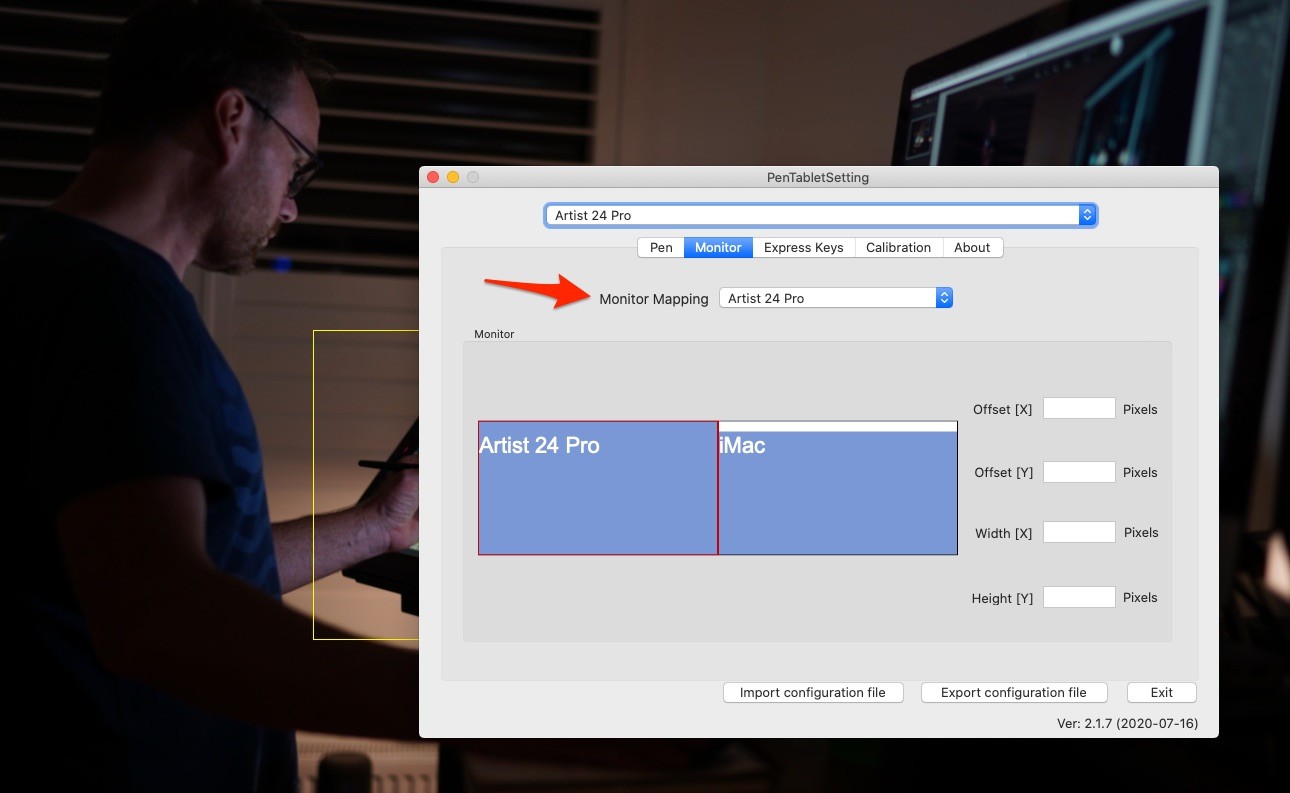Open the Artist 24 Pro device selector dropdown
This screenshot has width=1290, height=793.
coord(820,215)
